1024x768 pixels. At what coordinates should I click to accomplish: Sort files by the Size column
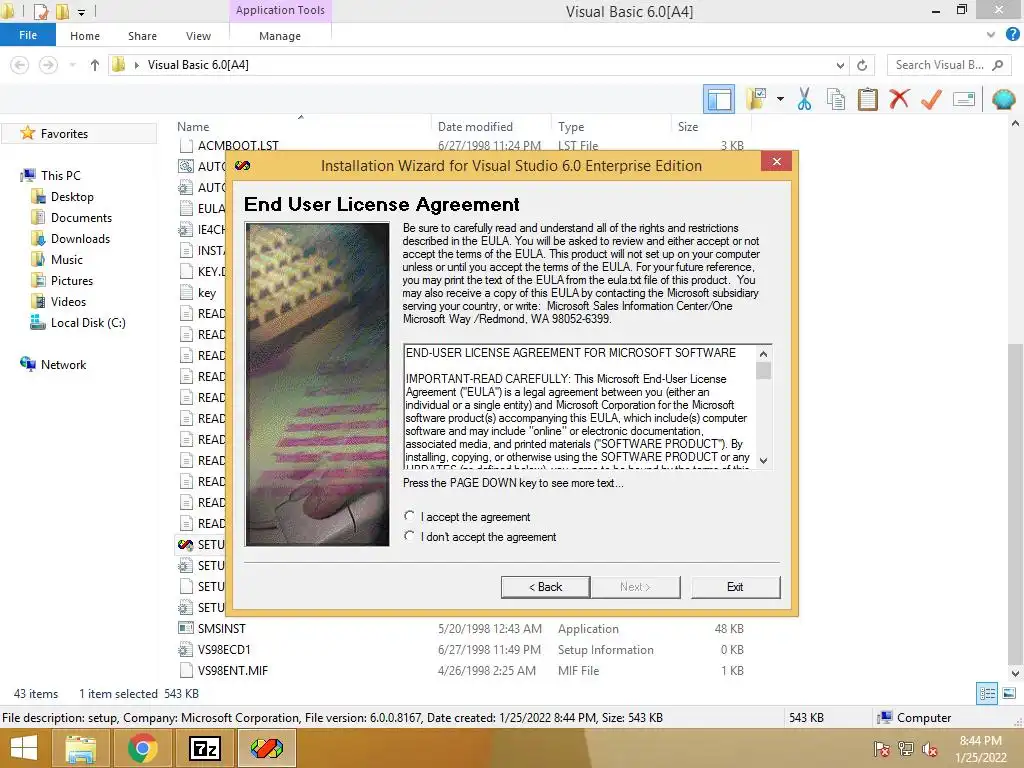(688, 127)
